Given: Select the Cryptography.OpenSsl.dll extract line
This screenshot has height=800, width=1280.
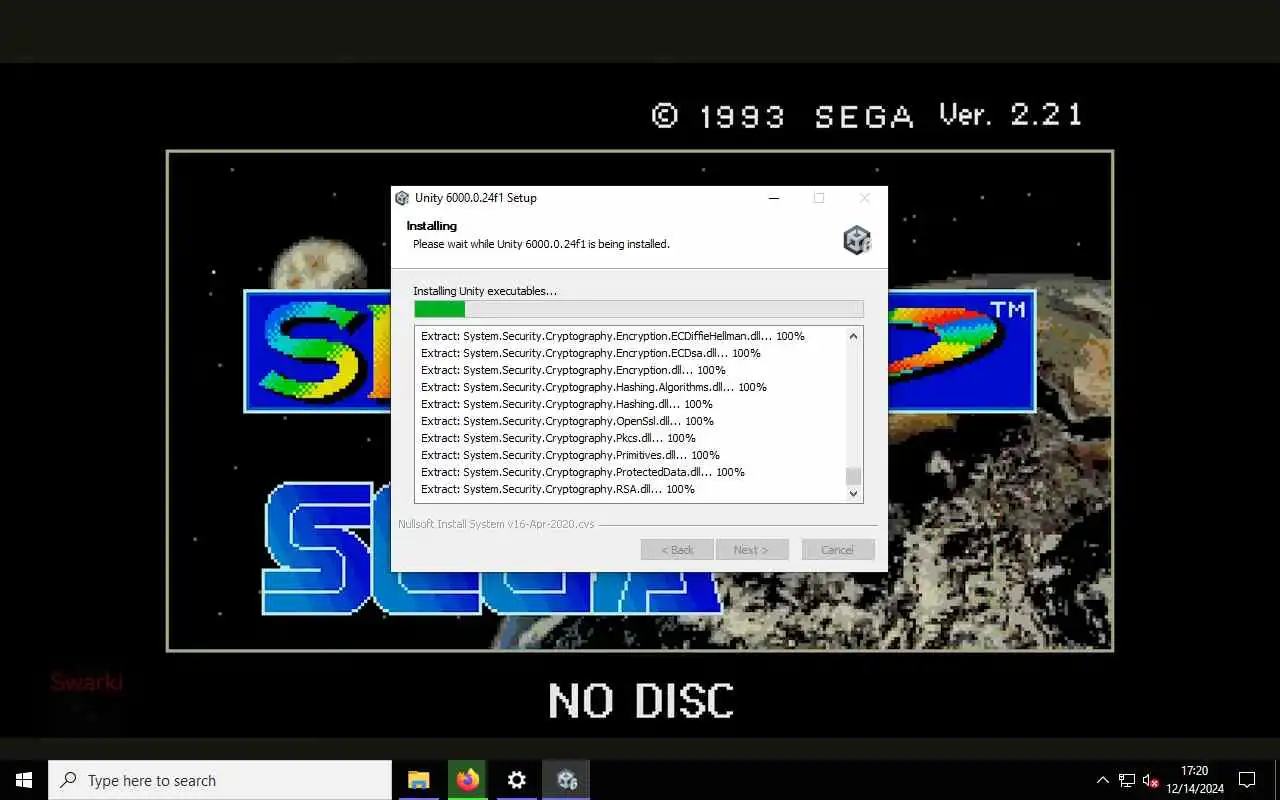Looking at the screenshot, I should pyautogui.click(x=567, y=421).
